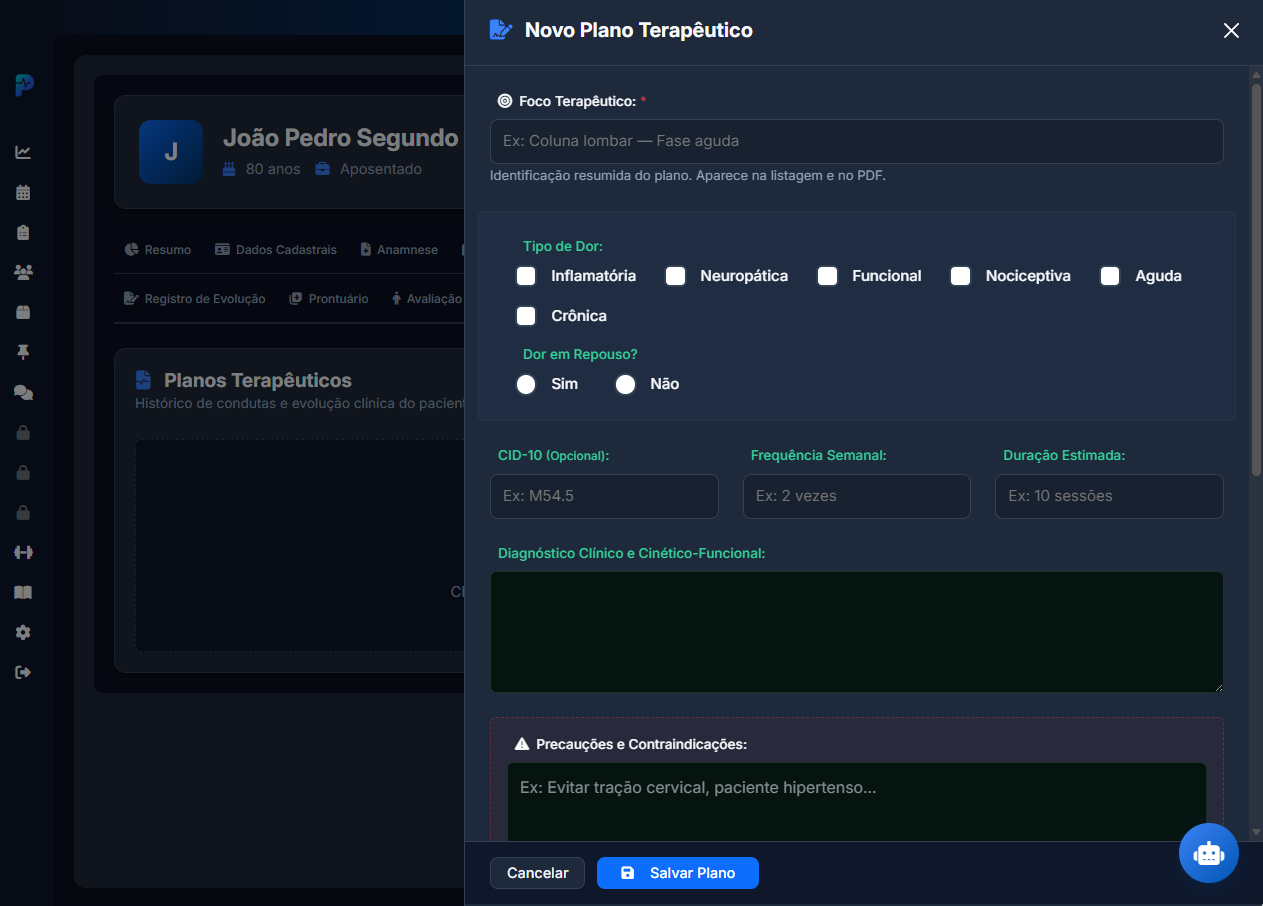This screenshot has height=906, width=1263.
Task: Click the Duração Estimada input field
Action: pos(1109,496)
